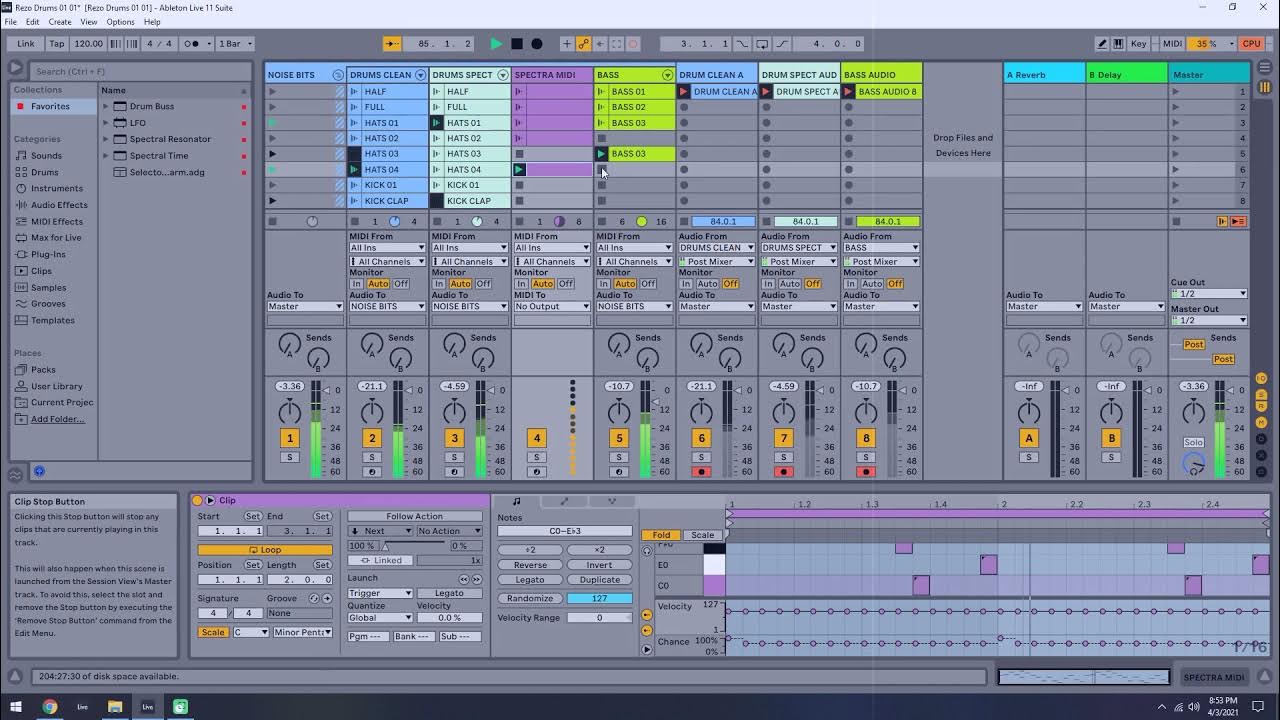Click the browser search field

click(x=140, y=71)
